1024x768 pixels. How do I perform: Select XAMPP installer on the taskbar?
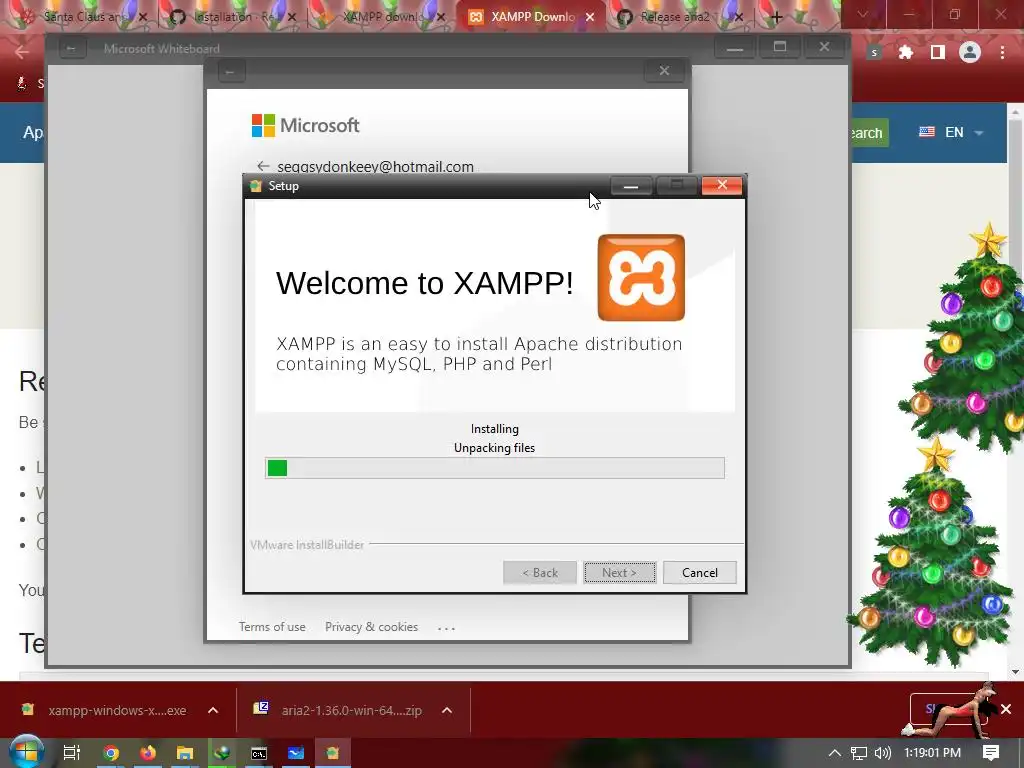[x=333, y=753]
